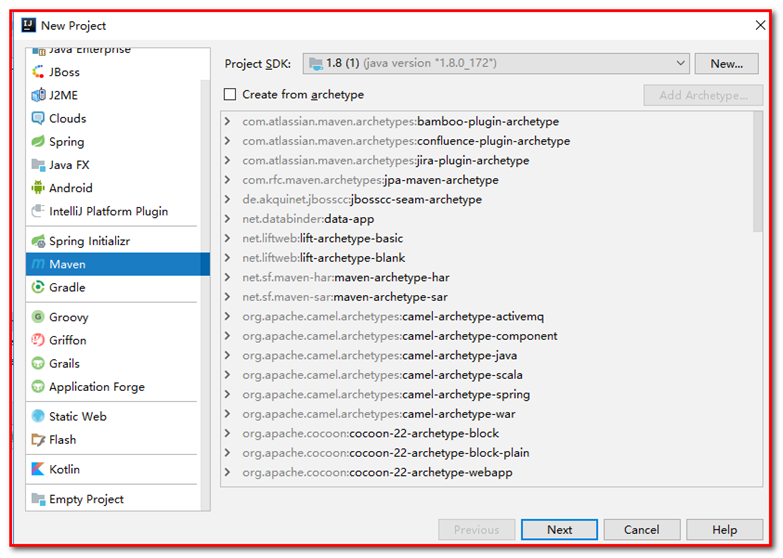The width and height of the screenshot is (783, 558).
Task: Click the Android robot icon
Action: point(38,188)
